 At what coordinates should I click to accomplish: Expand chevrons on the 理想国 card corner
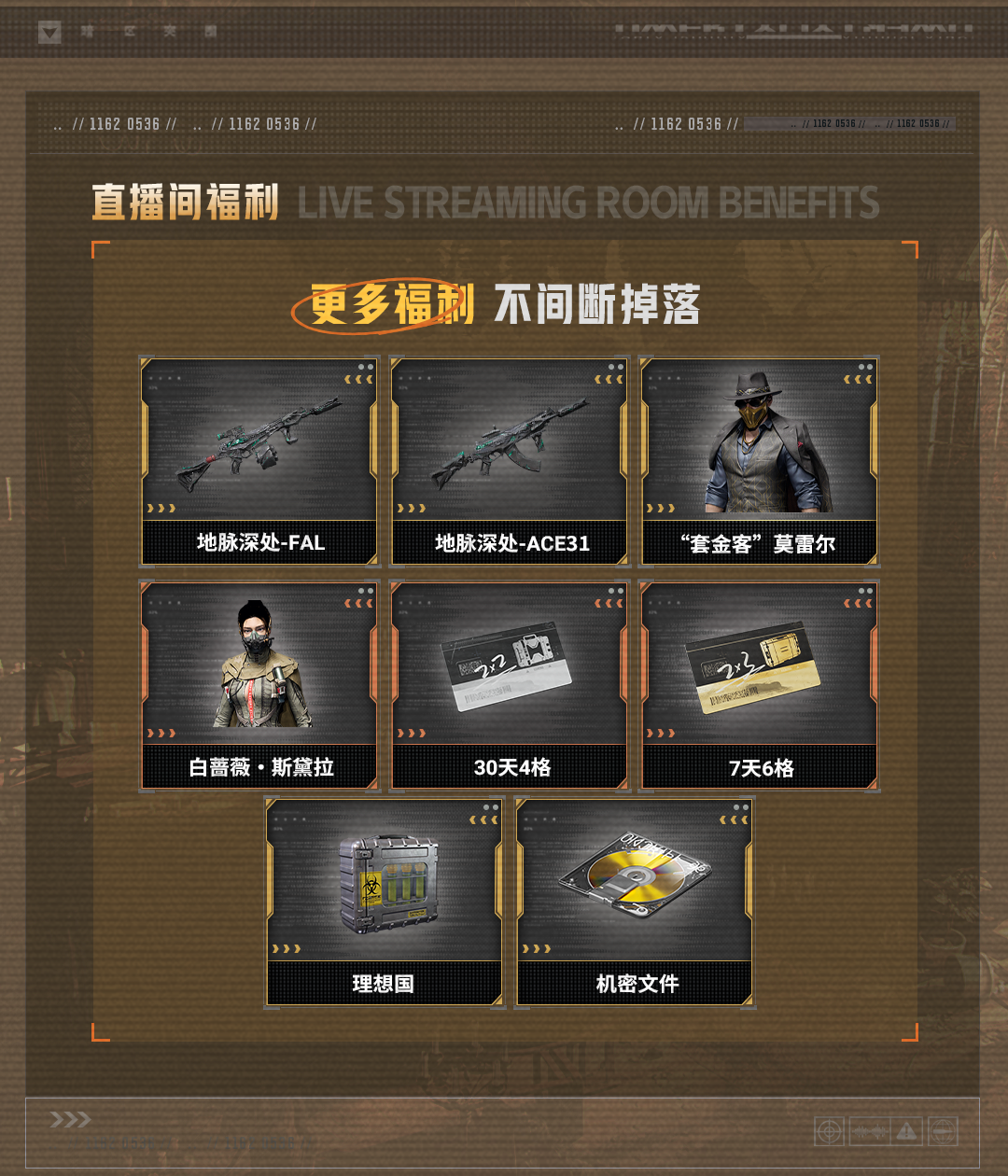[x=483, y=819]
